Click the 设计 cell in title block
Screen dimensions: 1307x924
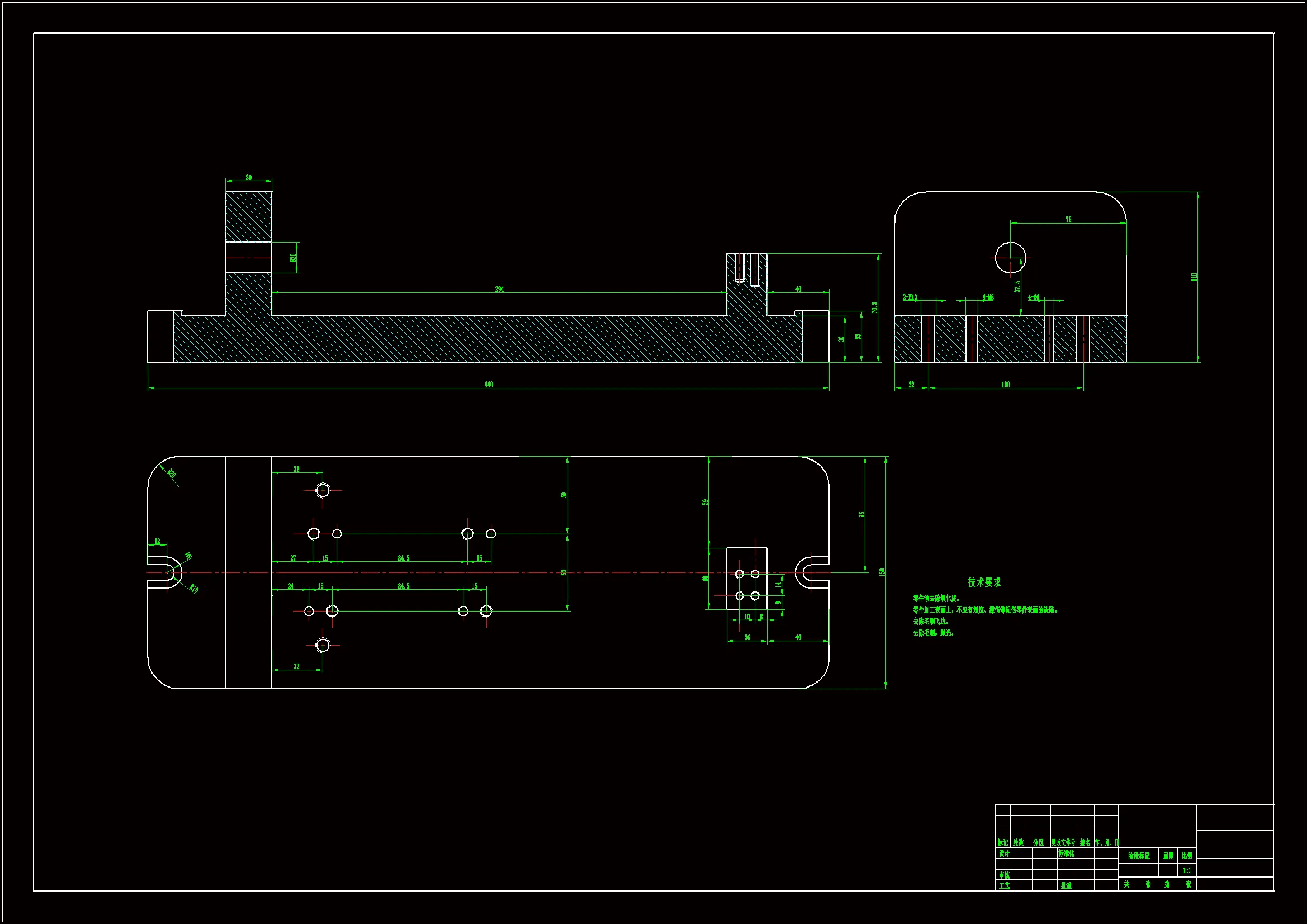tap(1004, 854)
